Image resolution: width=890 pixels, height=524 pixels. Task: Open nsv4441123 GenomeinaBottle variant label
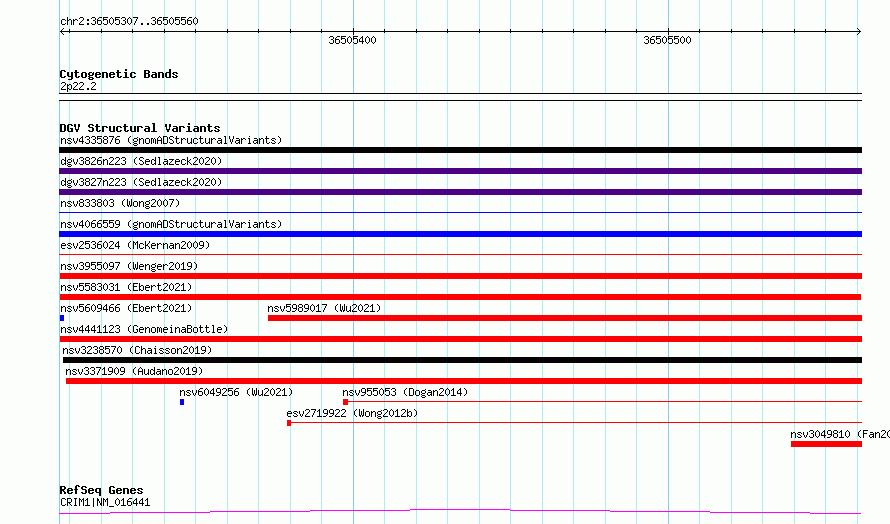tap(144, 329)
